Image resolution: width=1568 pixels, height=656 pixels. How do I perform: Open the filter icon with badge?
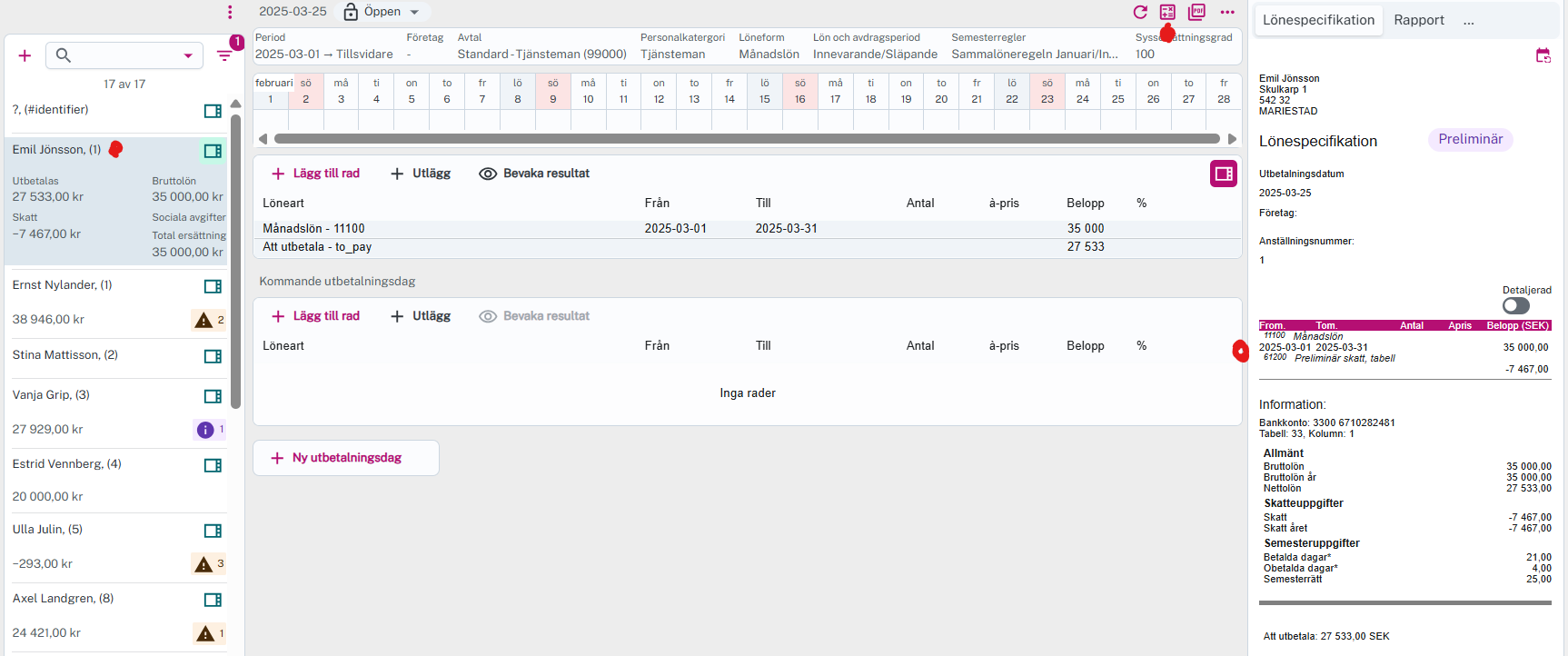tap(224, 55)
